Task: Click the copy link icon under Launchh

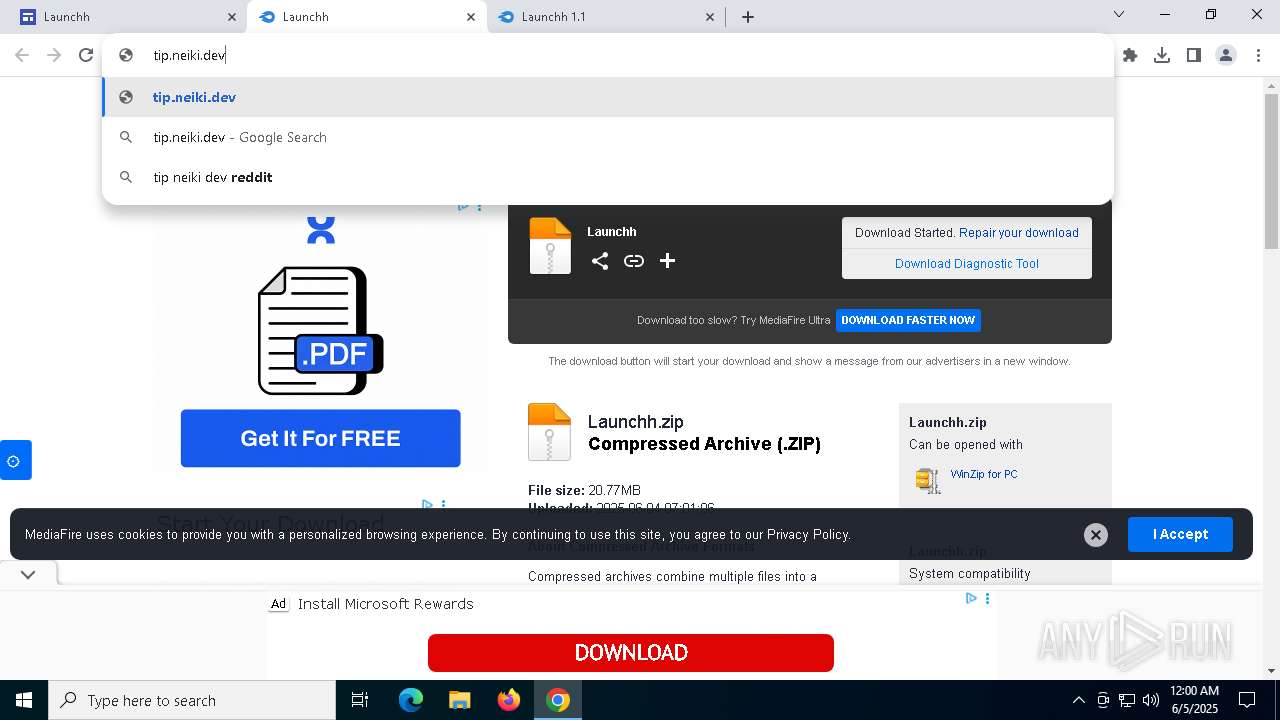Action: click(x=634, y=261)
